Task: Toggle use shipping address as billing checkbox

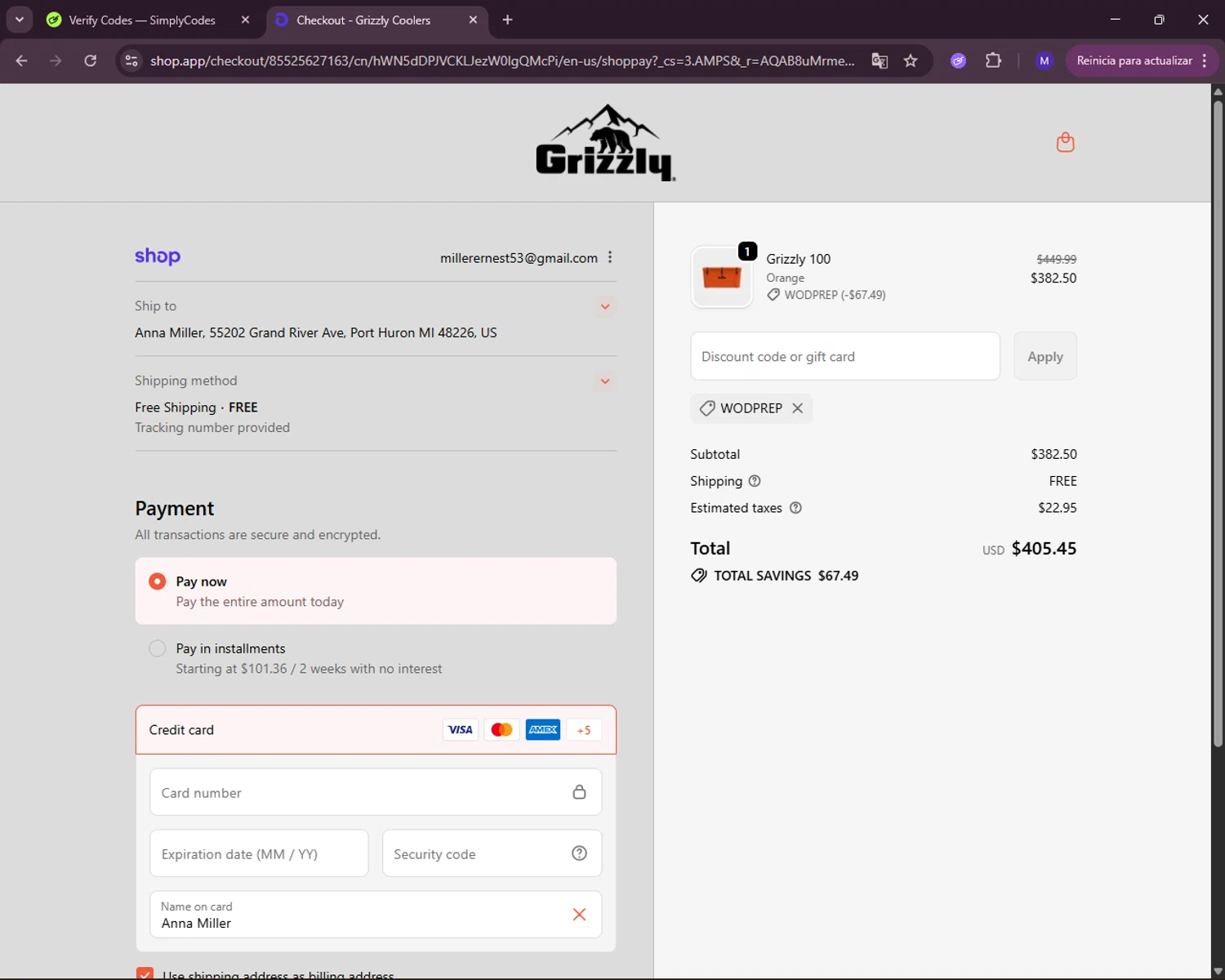Action: pos(145,974)
